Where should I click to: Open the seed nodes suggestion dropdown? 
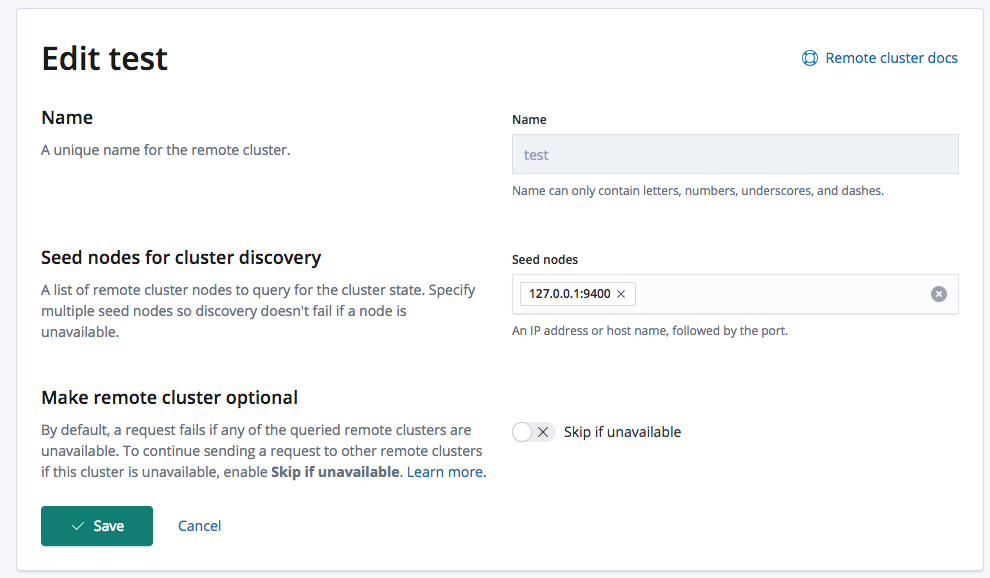click(780, 294)
